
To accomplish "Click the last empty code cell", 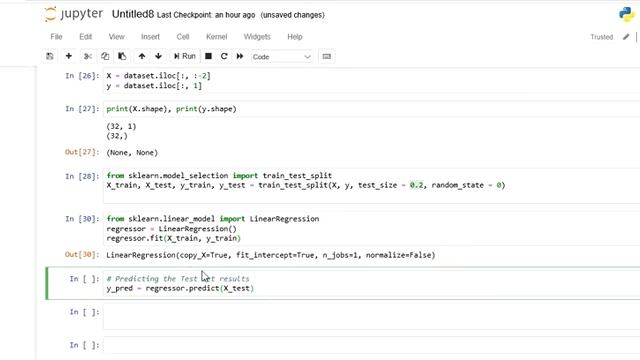I will 371,345.
